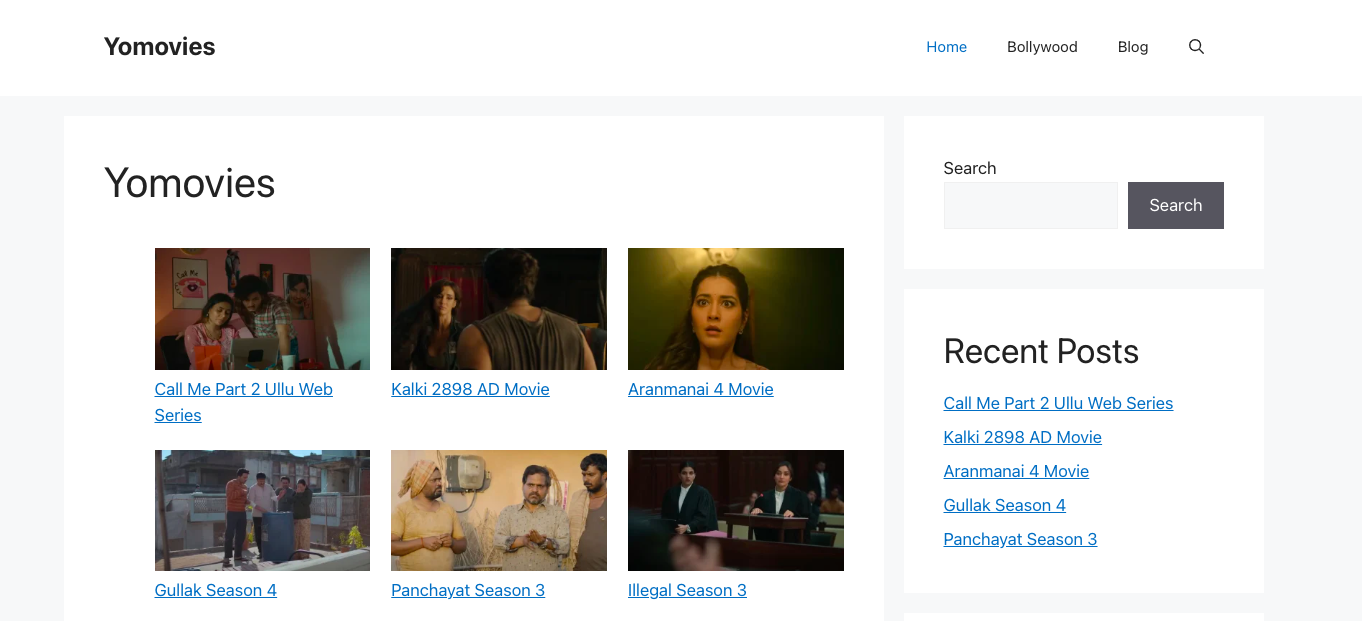Click the Recent Posts sidebar heading

(1041, 351)
